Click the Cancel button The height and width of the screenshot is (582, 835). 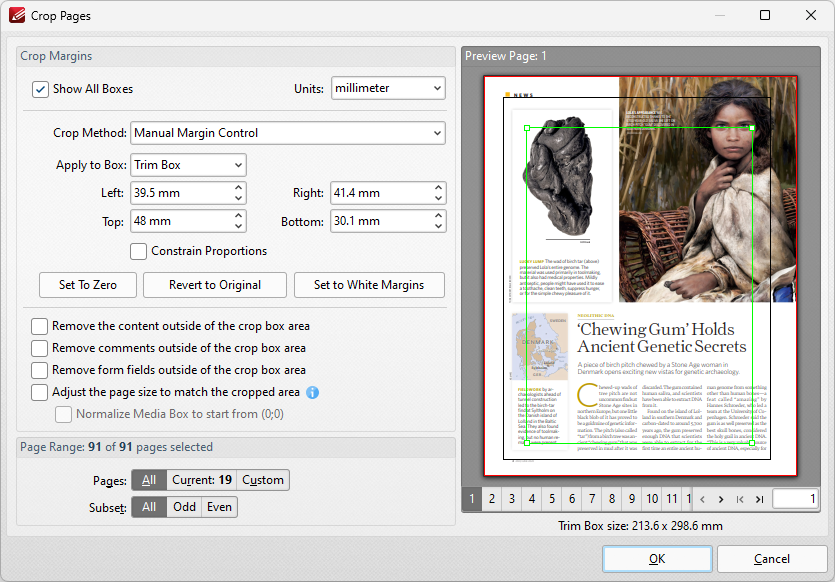pyautogui.click(x=772, y=559)
